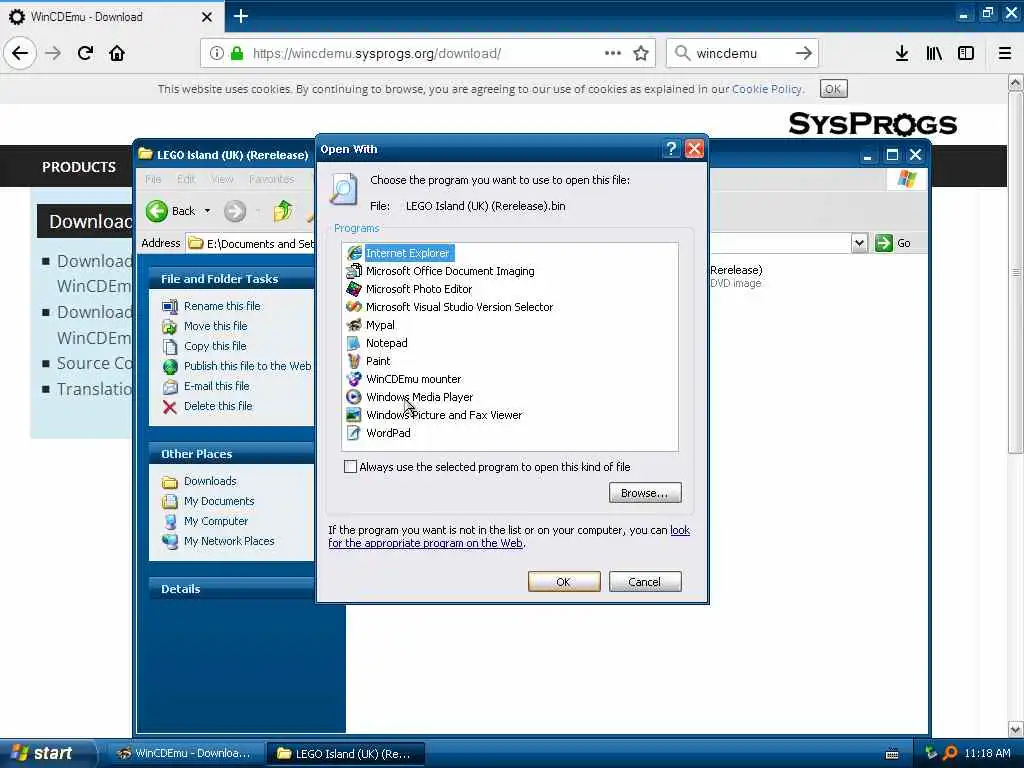Click Copy this file task
Screen dimensions: 1024x768
pyautogui.click(x=215, y=346)
